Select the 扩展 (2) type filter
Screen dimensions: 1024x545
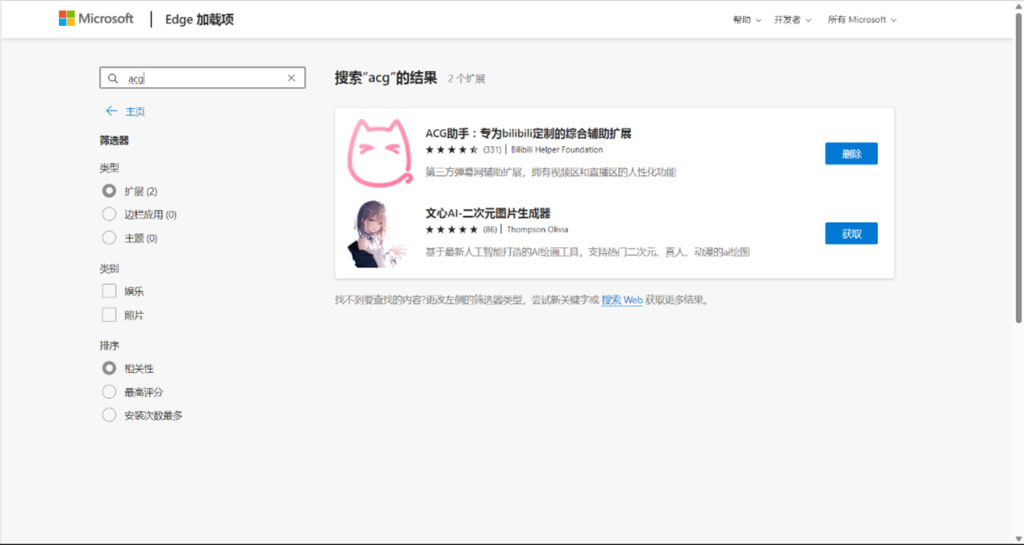pos(109,191)
